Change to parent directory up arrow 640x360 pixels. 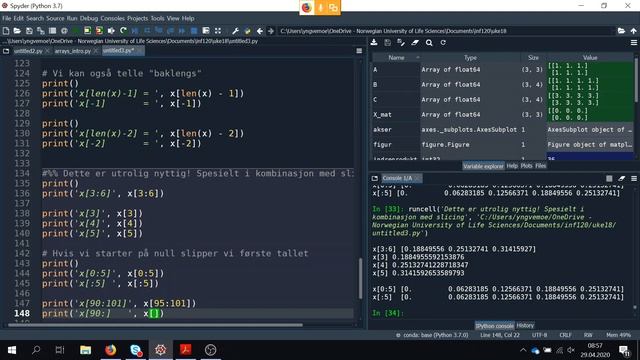tap(633, 31)
